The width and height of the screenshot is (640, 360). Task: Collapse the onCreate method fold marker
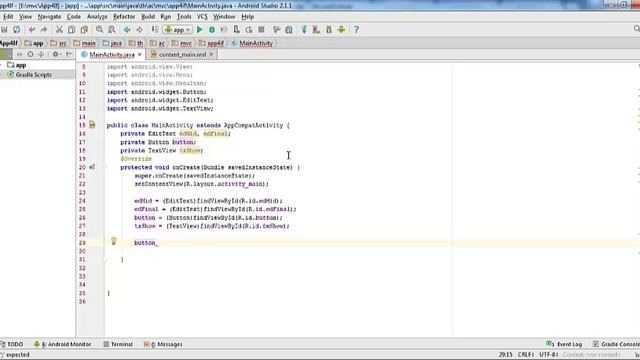[x=104, y=167]
